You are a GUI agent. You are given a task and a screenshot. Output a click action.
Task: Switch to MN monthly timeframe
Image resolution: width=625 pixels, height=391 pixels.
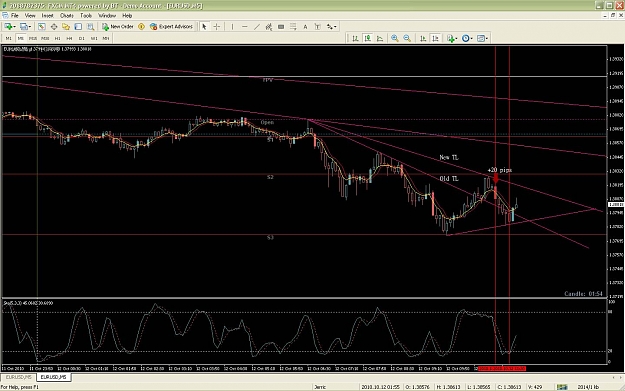point(106,38)
